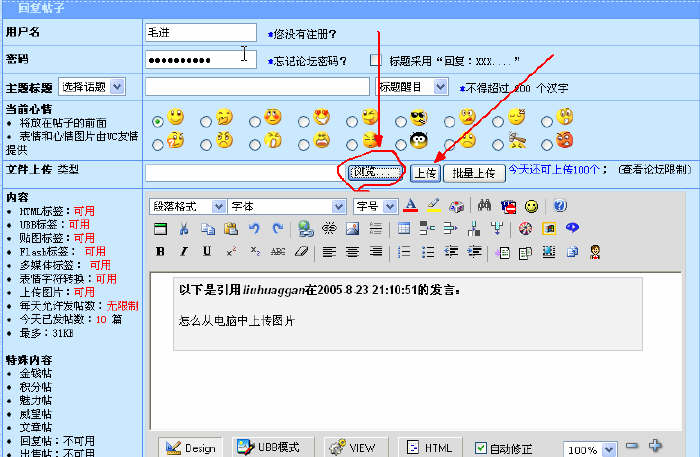Click the 浏览... browse button
The image size is (700, 457).
(x=375, y=173)
